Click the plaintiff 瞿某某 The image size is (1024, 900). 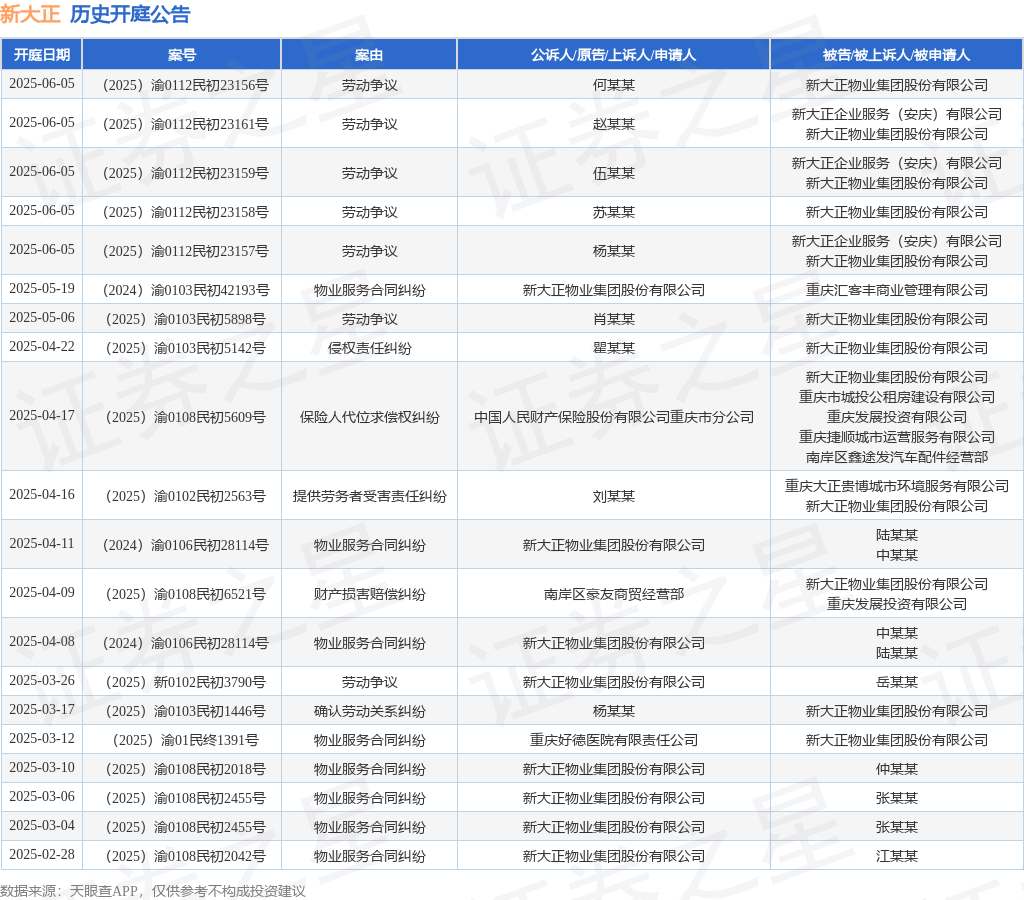point(613,348)
